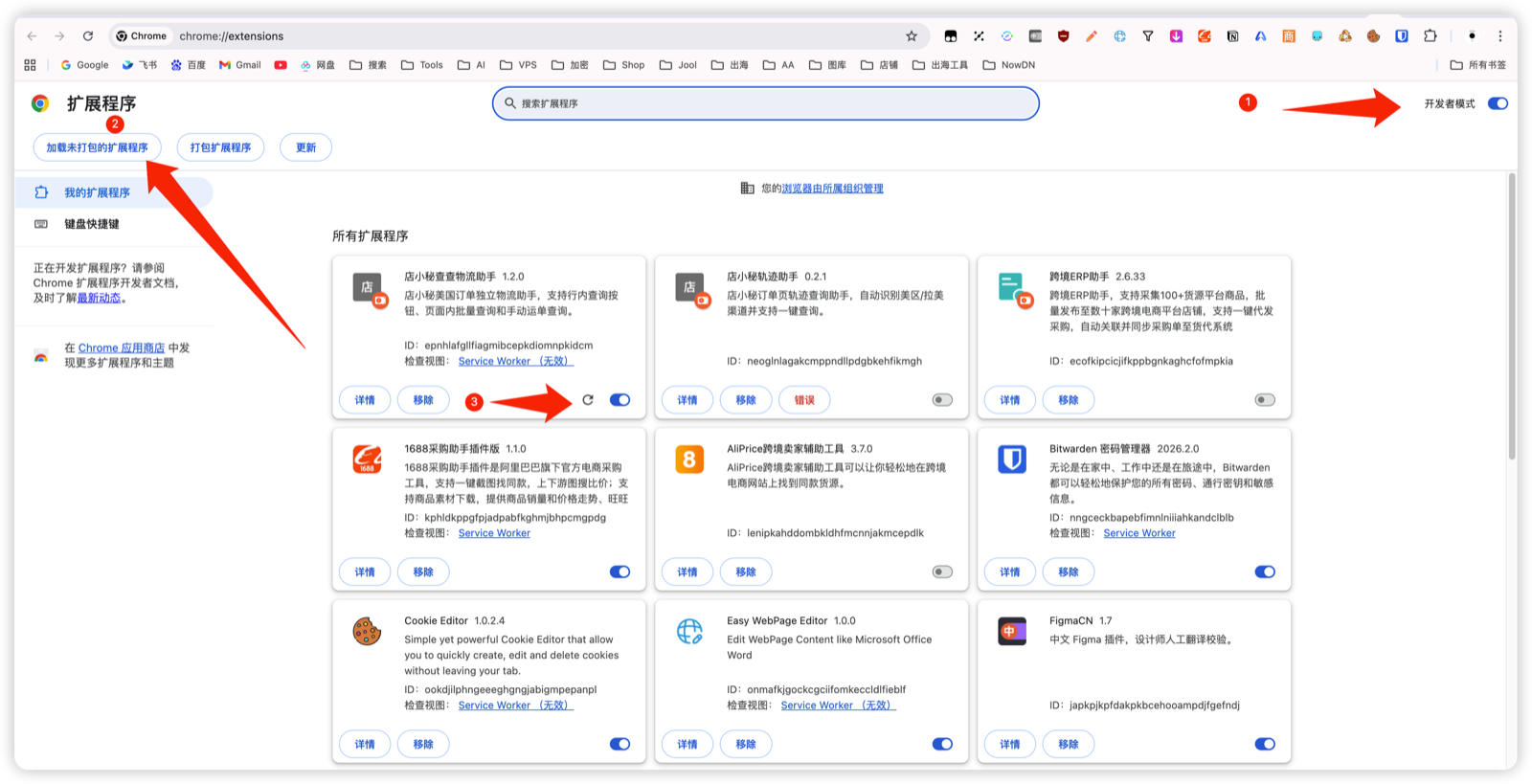Screen dimensions: 1532x784
Task: Reload the 店小秘查查物流助手 extension
Action: (588, 400)
